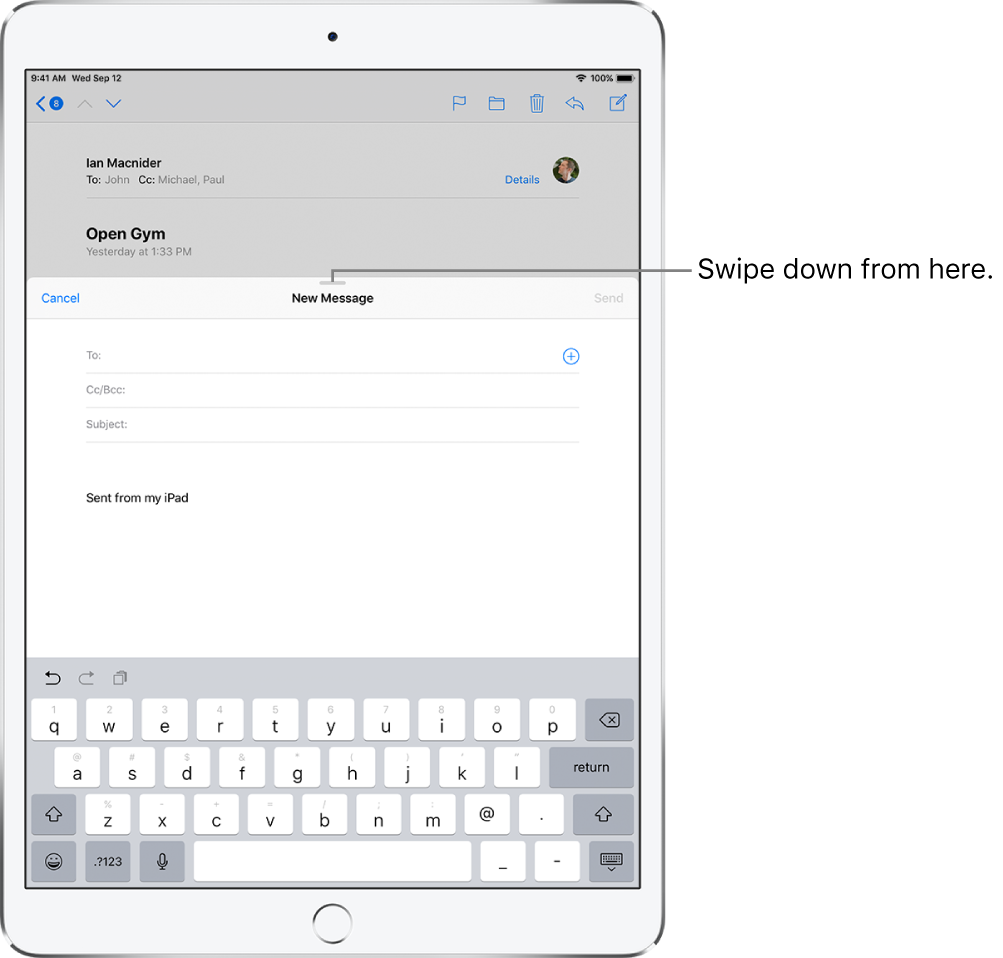Viewport: 1003px width, 958px height.
Task: Show message details for Ian Macnider
Action: [522, 180]
